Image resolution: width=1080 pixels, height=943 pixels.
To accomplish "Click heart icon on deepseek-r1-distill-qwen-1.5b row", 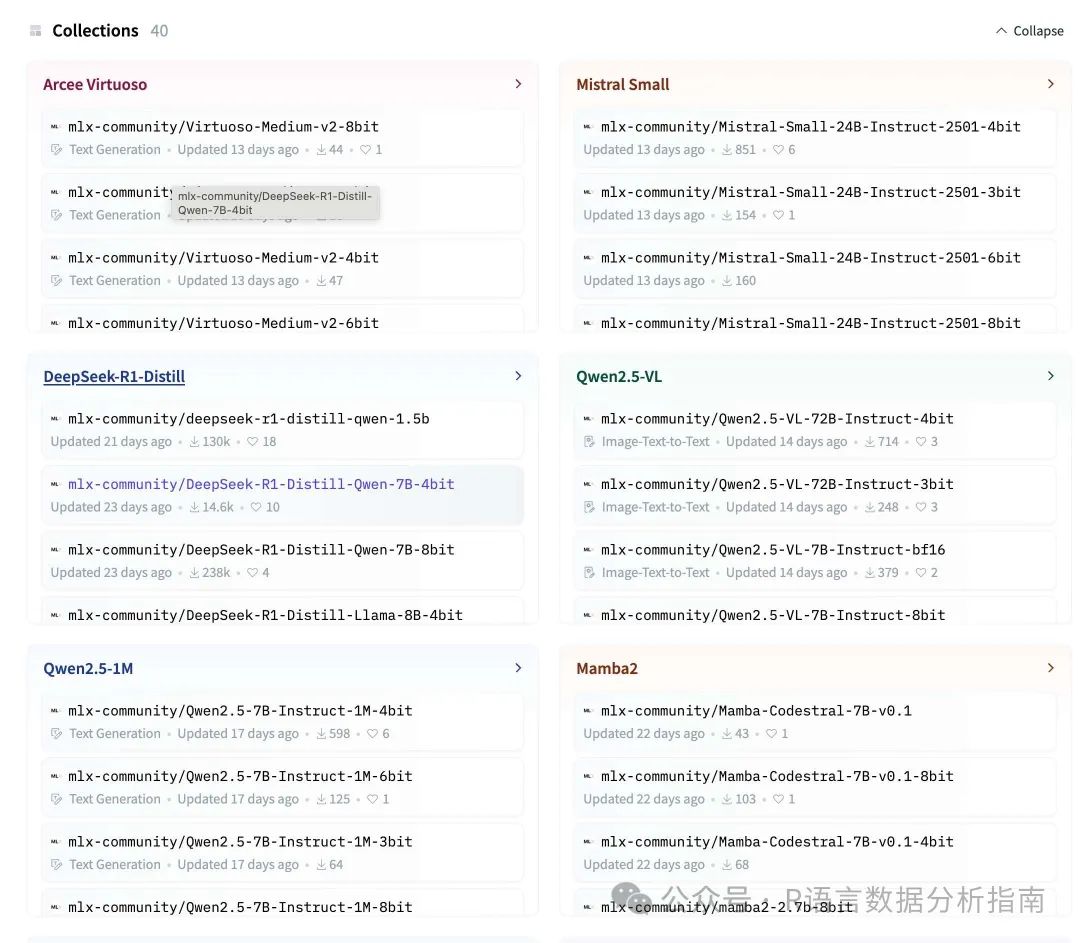I will point(253,442).
